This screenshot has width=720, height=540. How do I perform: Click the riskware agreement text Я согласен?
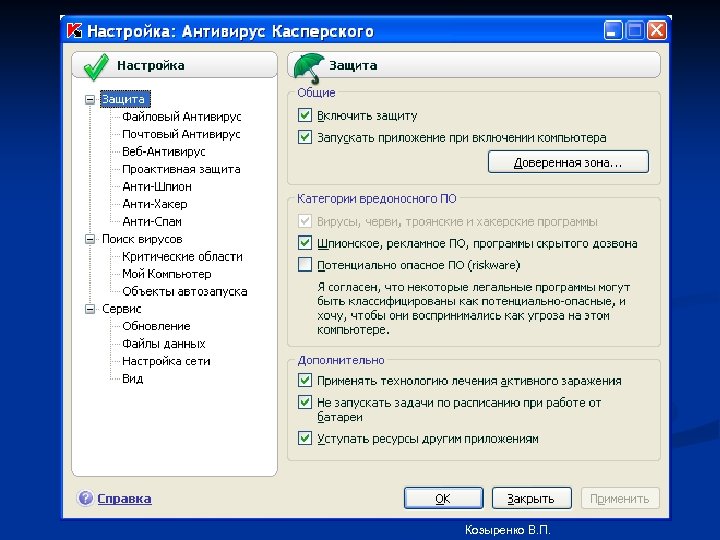click(473, 309)
